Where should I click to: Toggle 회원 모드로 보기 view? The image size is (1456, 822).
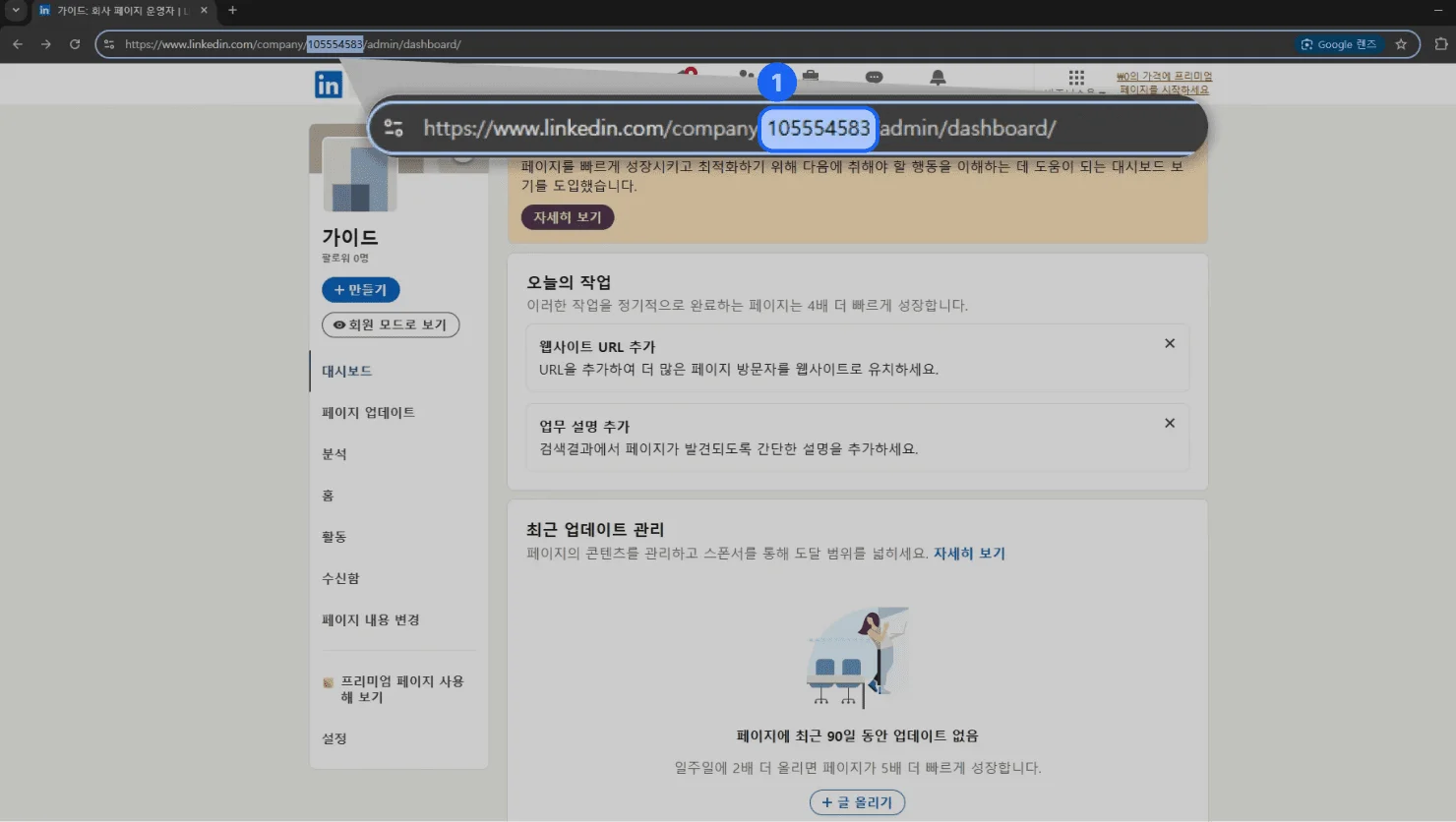[x=391, y=324]
